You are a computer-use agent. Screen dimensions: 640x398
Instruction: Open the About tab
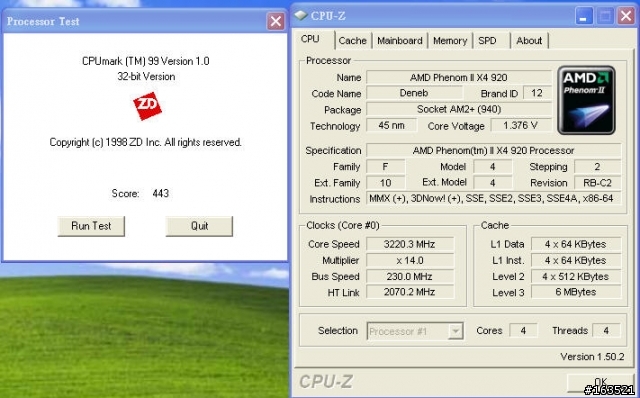529,41
